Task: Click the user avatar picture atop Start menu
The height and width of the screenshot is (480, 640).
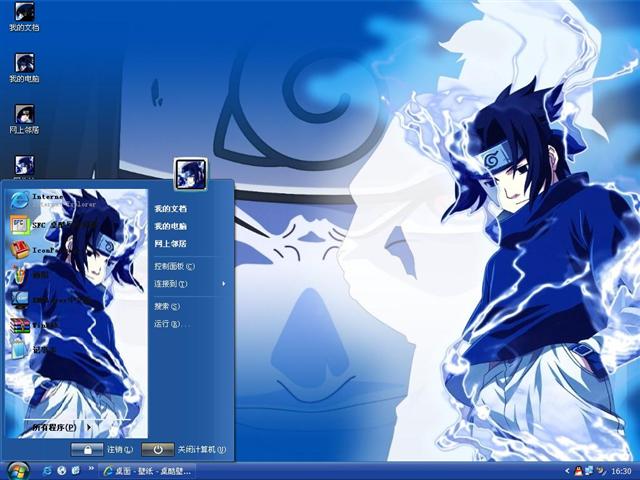Action: (191, 174)
